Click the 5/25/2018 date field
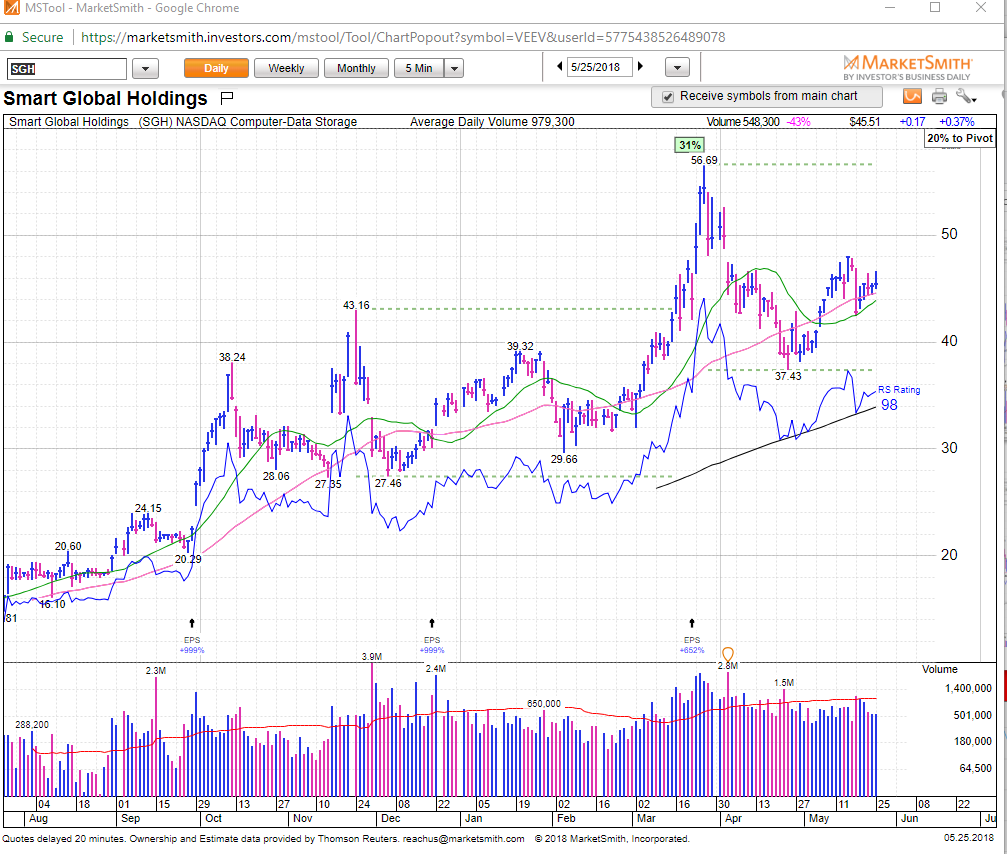The image size is (1007, 854). pos(599,67)
